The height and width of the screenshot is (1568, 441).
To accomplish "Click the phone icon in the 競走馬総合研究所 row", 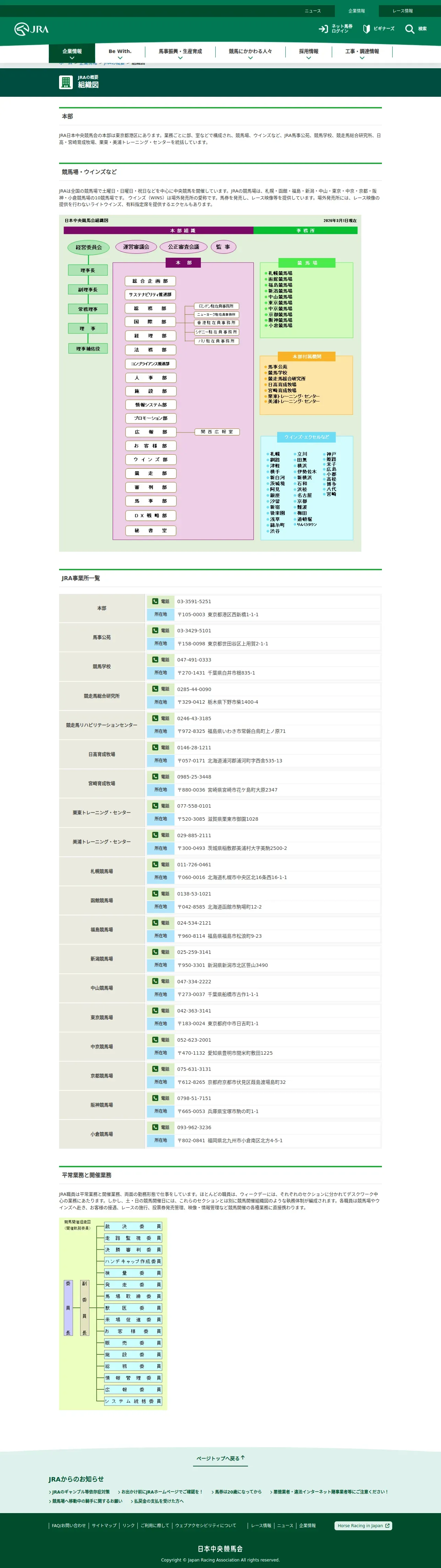I will click(x=155, y=689).
